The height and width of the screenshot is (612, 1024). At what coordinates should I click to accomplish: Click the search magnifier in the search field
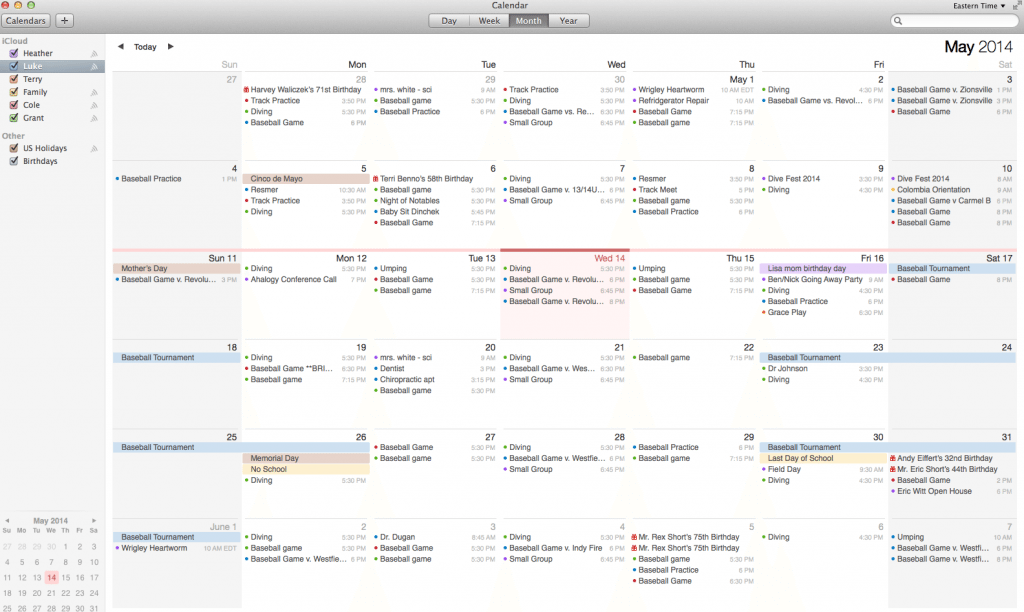click(899, 20)
